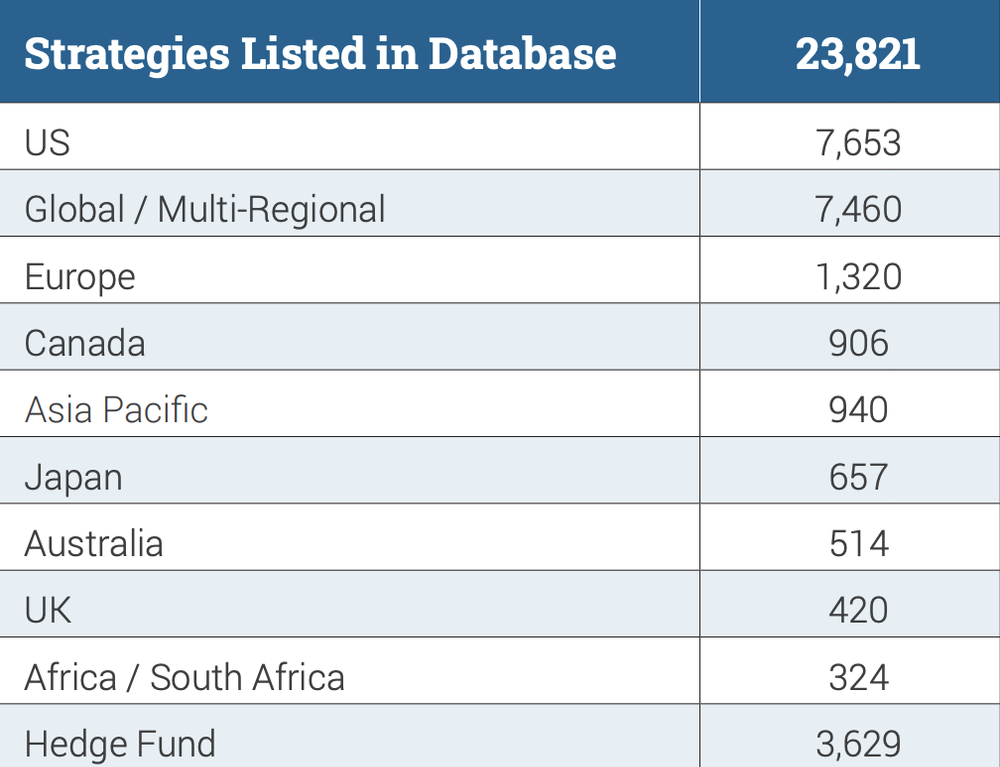This screenshot has height=767, width=1000.
Task: Select the 23,821 total in header
Action: coord(858,53)
